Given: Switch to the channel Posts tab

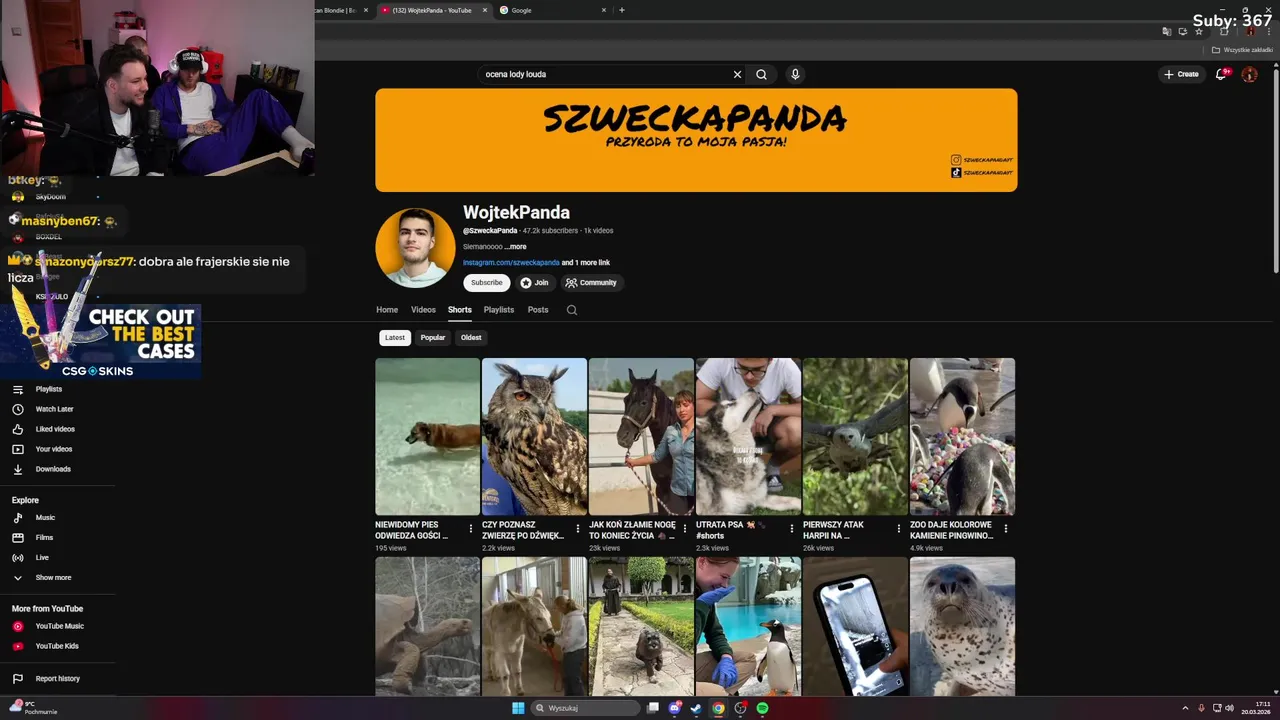Looking at the screenshot, I should (538, 310).
